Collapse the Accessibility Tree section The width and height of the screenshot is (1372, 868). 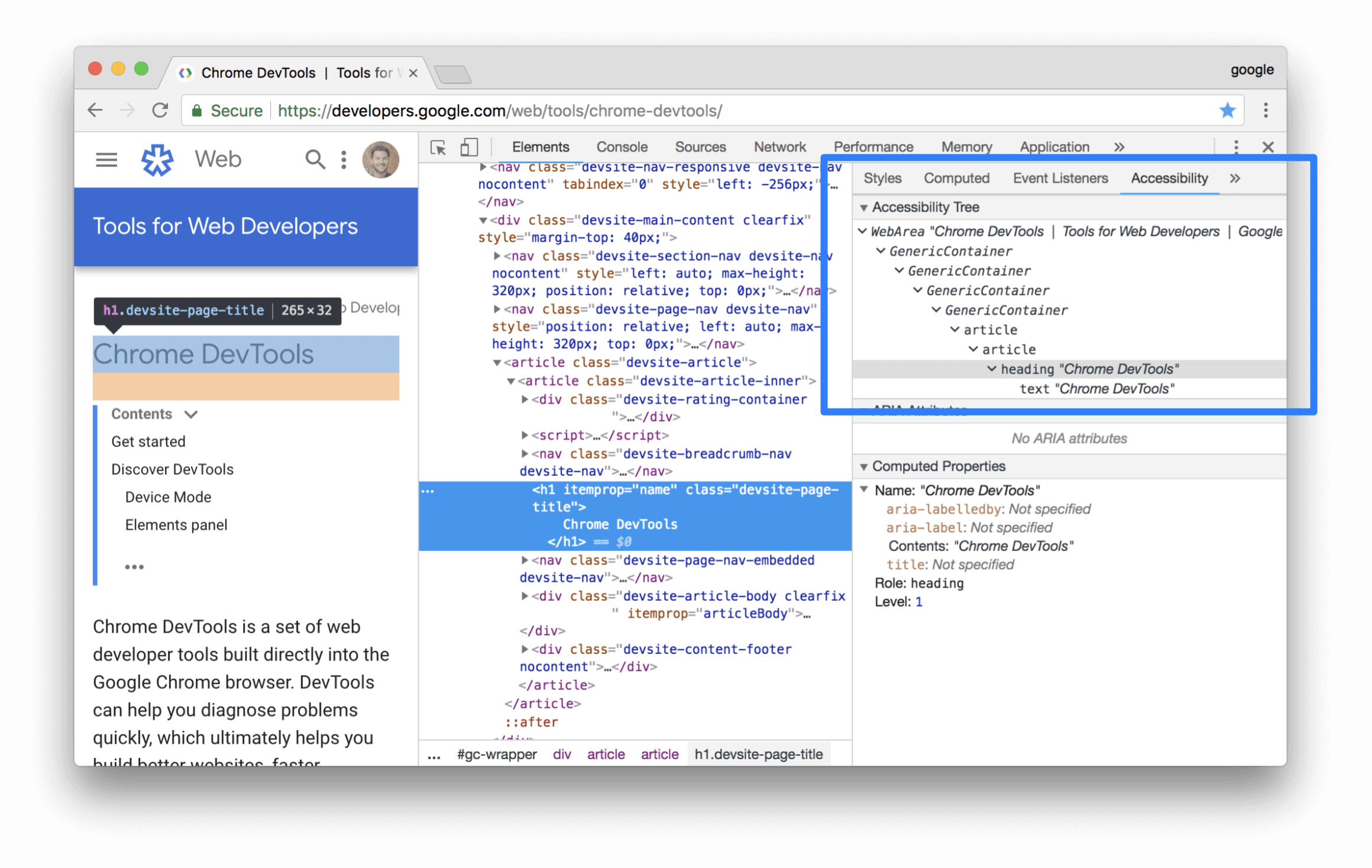coord(864,208)
